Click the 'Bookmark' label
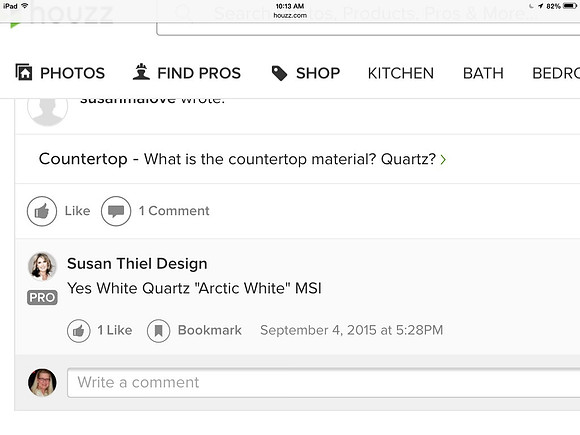Screen dimensions: 580x435 (210, 330)
